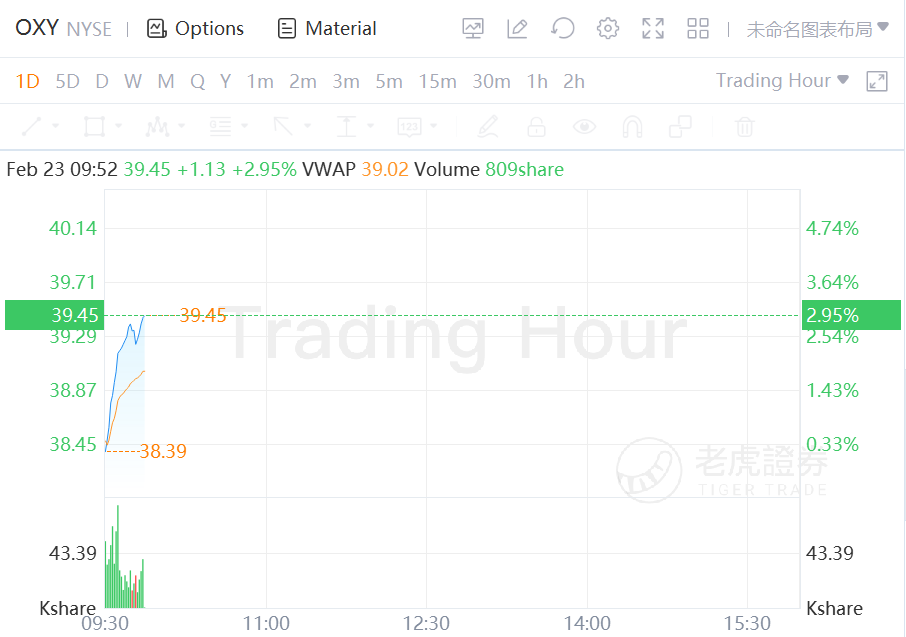Screen dimensions: 906x637
Task: Expand the Trading Hour session dropdown
Action: tap(782, 81)
